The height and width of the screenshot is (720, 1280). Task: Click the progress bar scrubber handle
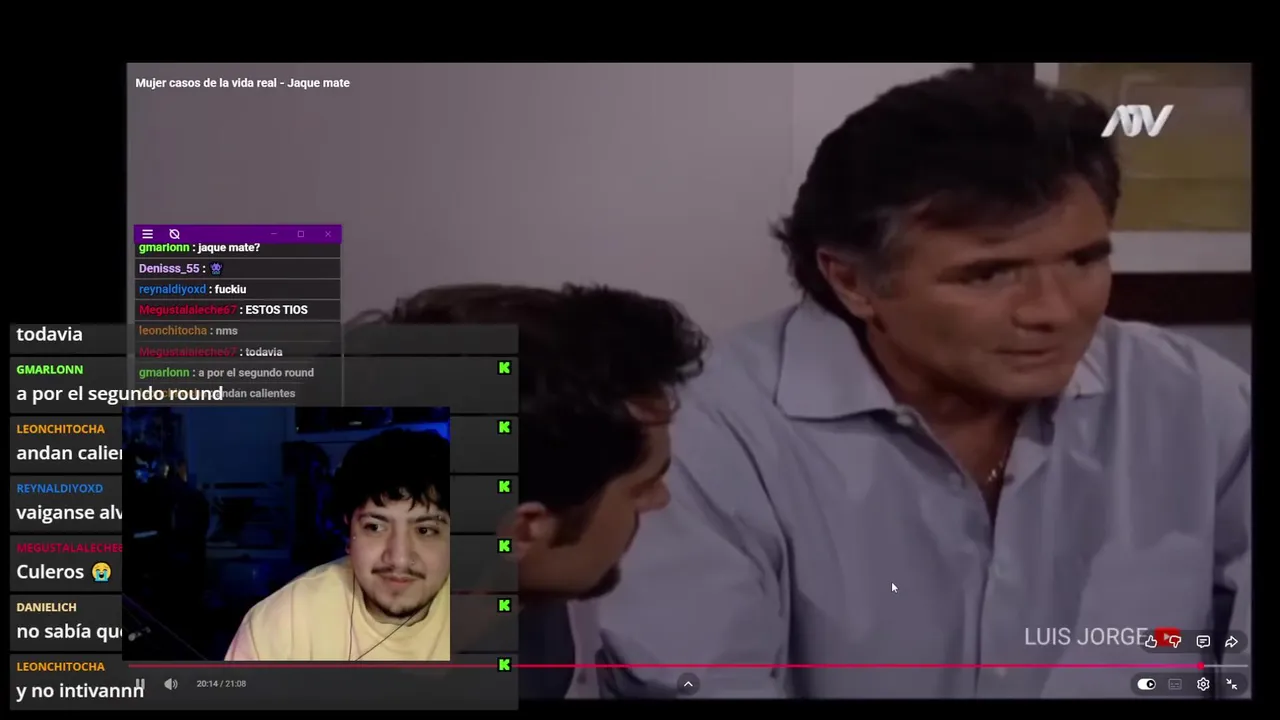tap(1200, 666)
